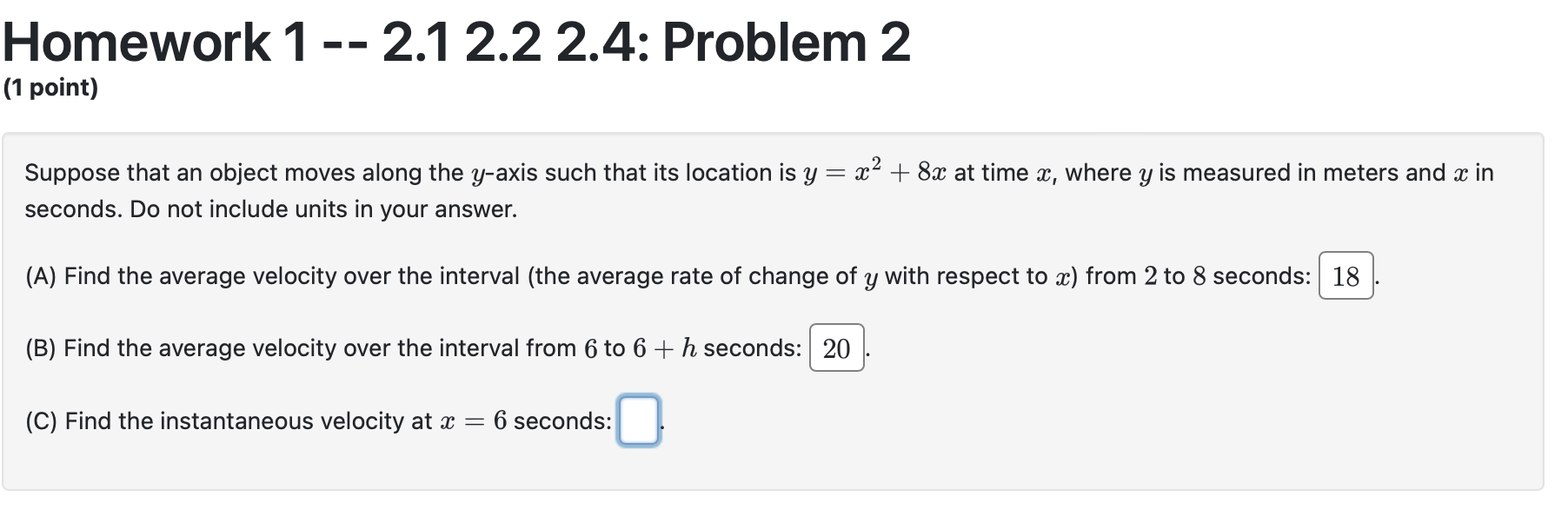Click part (C) question text

[x=313, y=421]
